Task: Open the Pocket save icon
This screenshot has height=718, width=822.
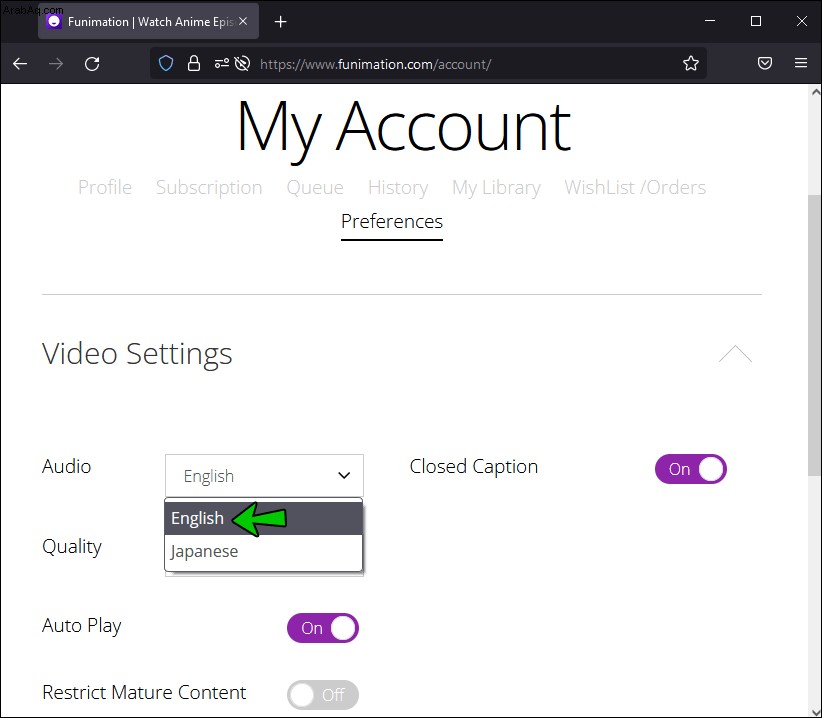Action: pos(765,63)
